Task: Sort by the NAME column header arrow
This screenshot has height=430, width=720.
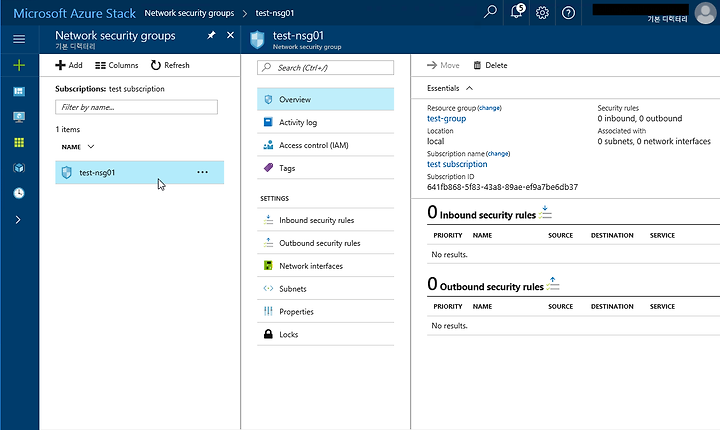Action: [x=91, y=147]
